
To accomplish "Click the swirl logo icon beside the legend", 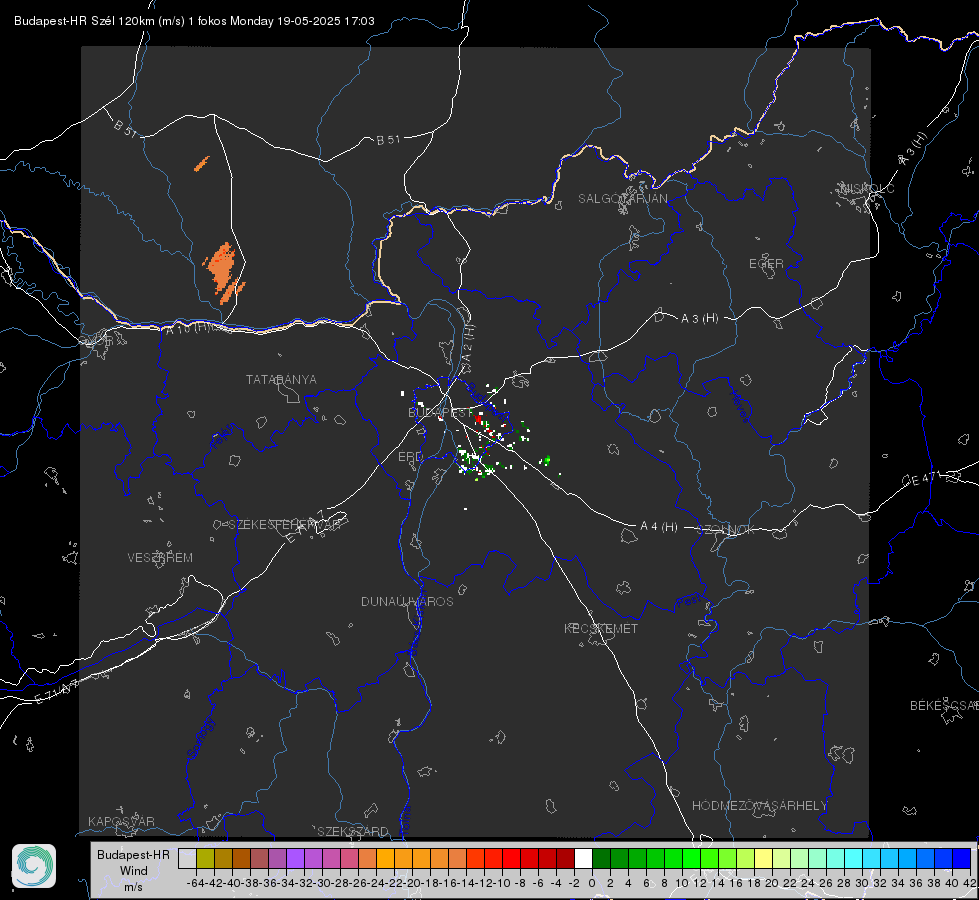I will pyautogui.click(x=34, y=866).
